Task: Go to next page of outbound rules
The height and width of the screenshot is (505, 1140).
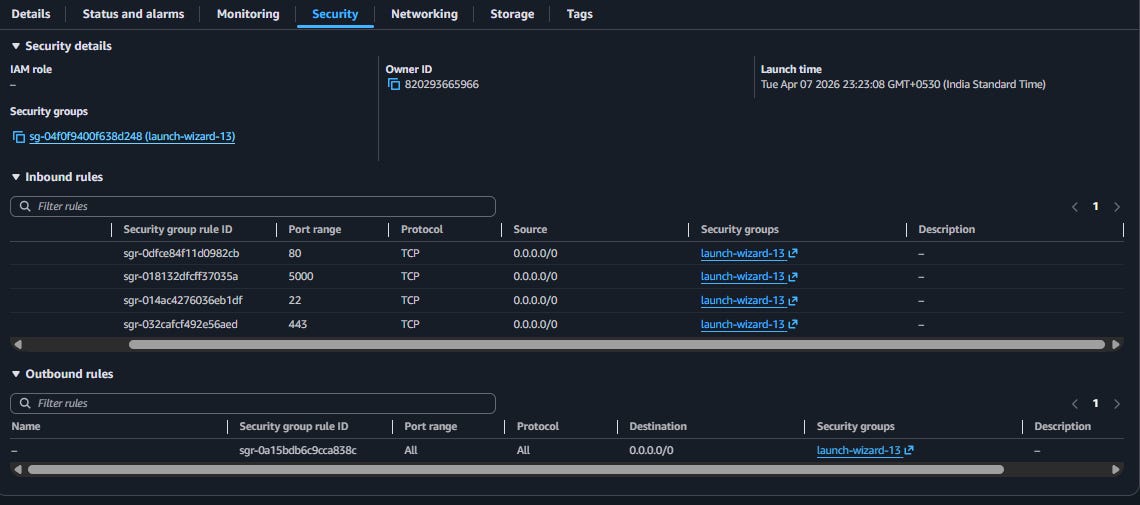Action: 1117,404
